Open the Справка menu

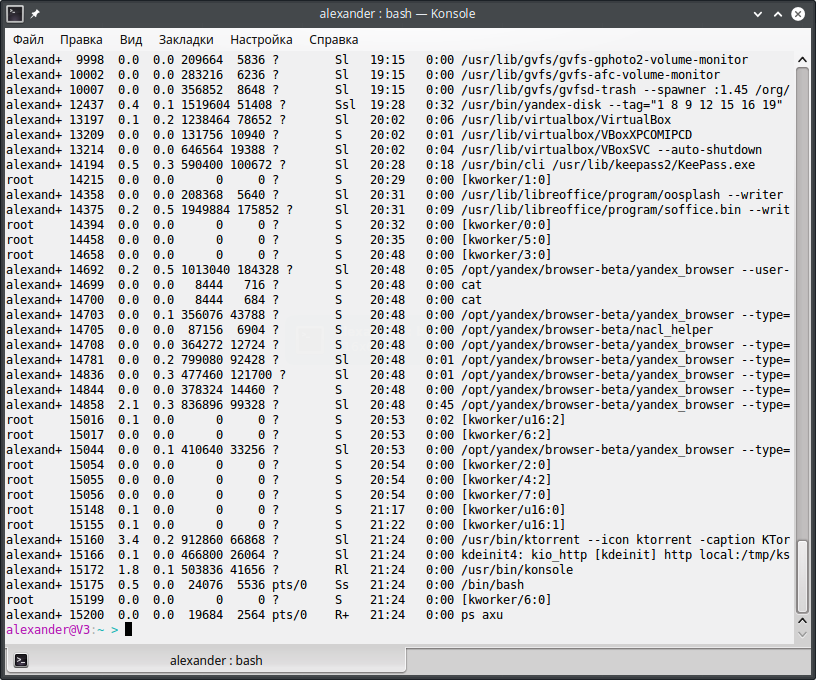(x=333, y=39)
